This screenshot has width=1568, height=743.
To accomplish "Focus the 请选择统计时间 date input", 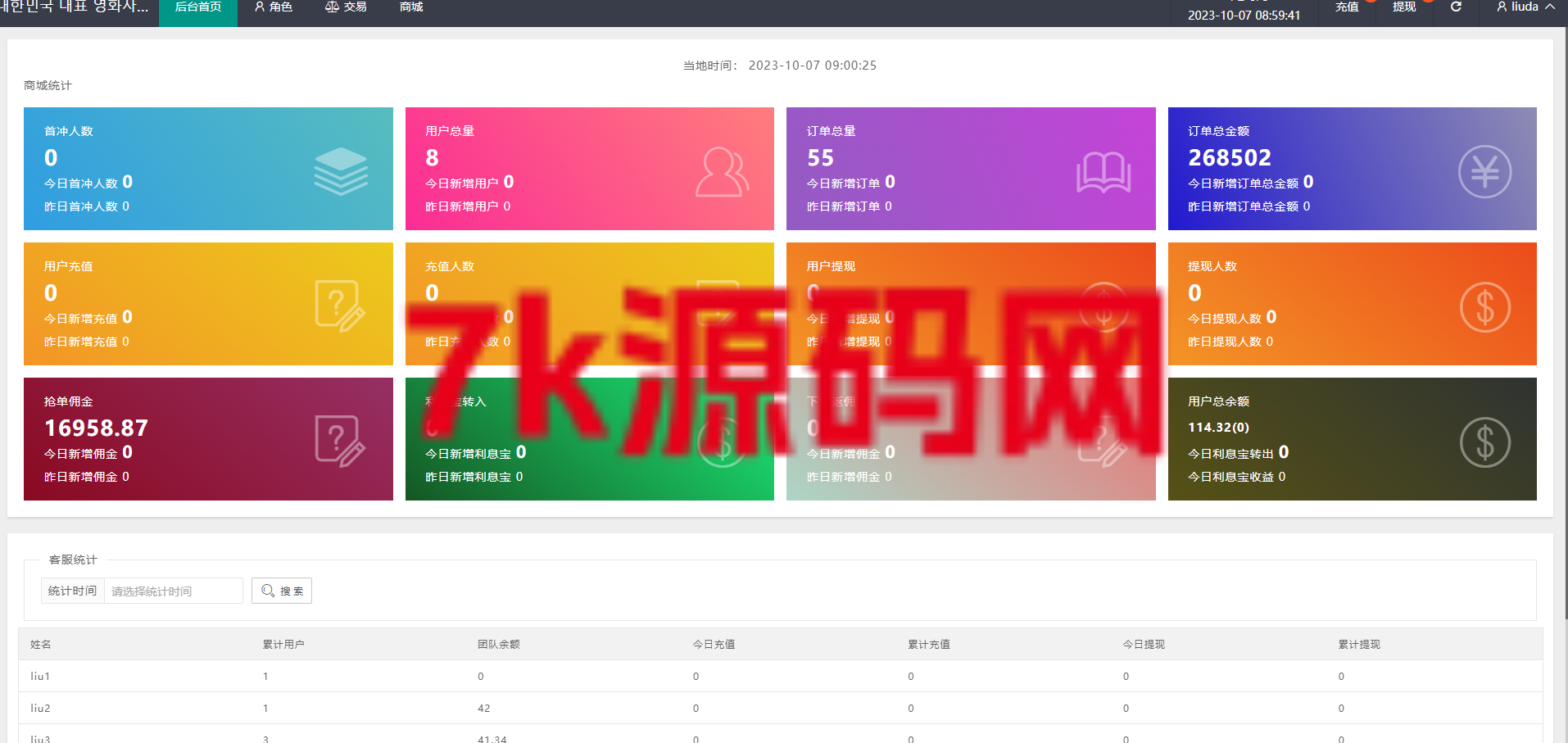I will pyautogui.click(x=174, y=591).
